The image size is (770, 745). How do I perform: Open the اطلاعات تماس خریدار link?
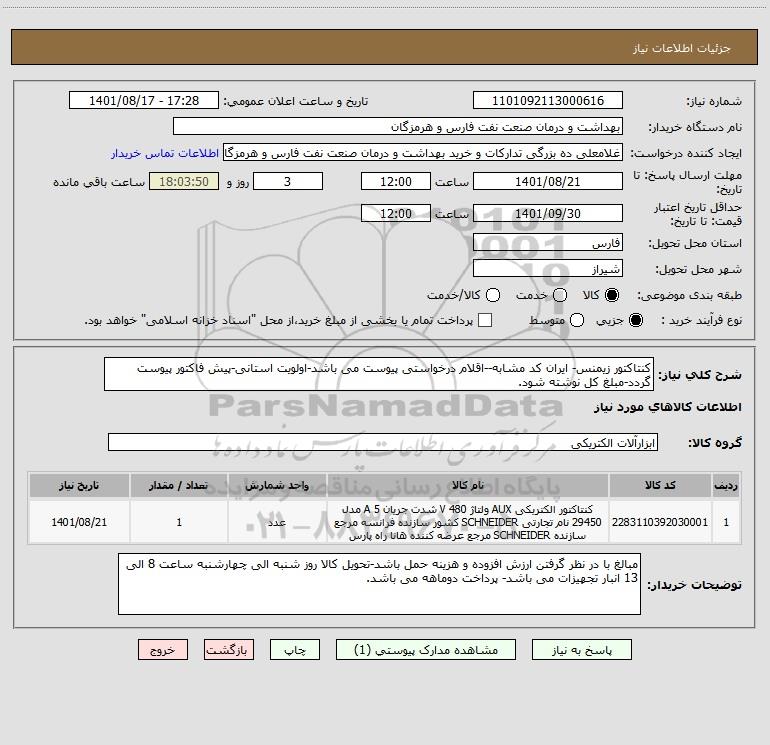pyautogui.click(x=165, y=153)
